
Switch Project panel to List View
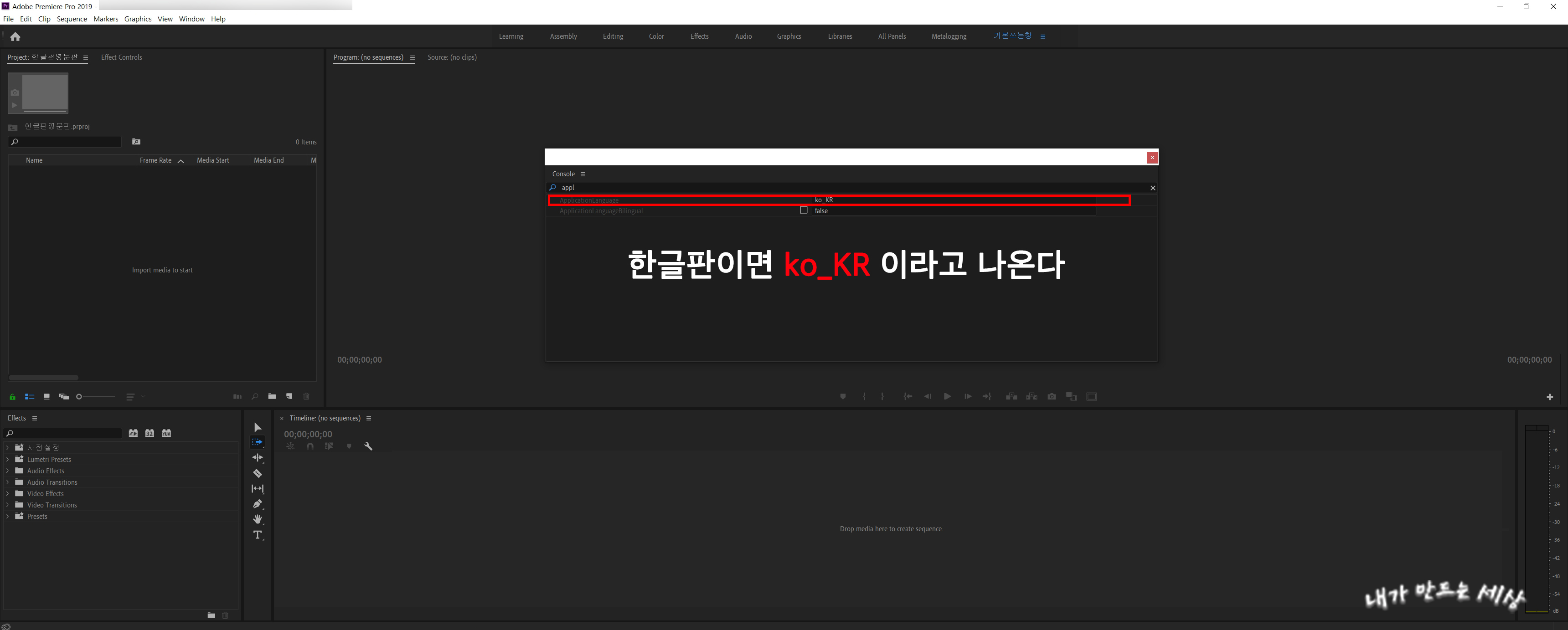[x=29, y=396]
